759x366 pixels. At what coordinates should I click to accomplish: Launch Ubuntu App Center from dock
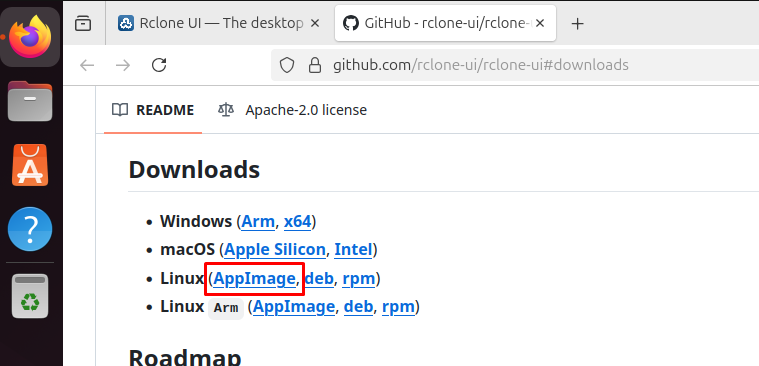pos(30,165)
